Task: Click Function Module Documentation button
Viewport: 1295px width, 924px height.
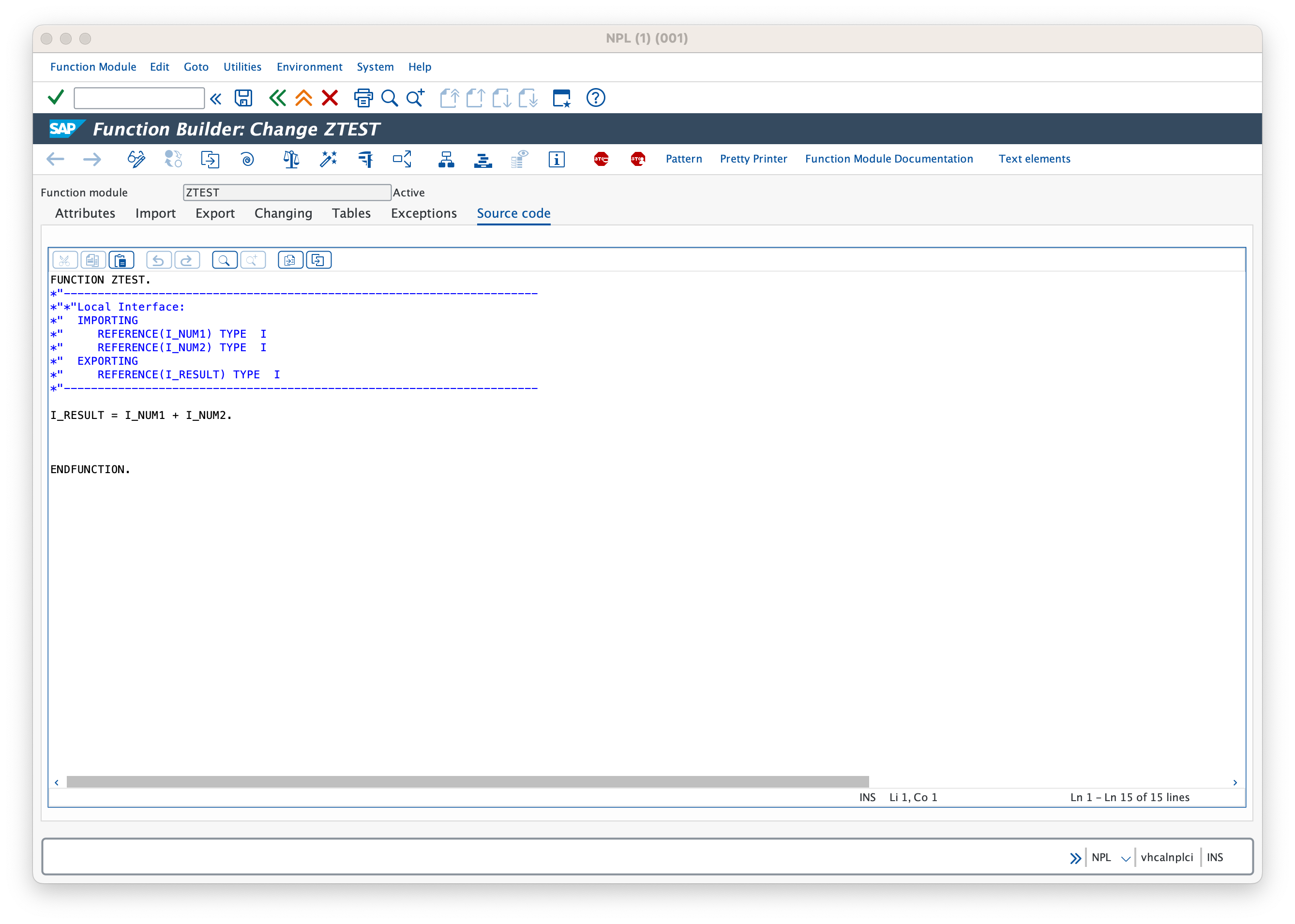Action: coord(889,159)
